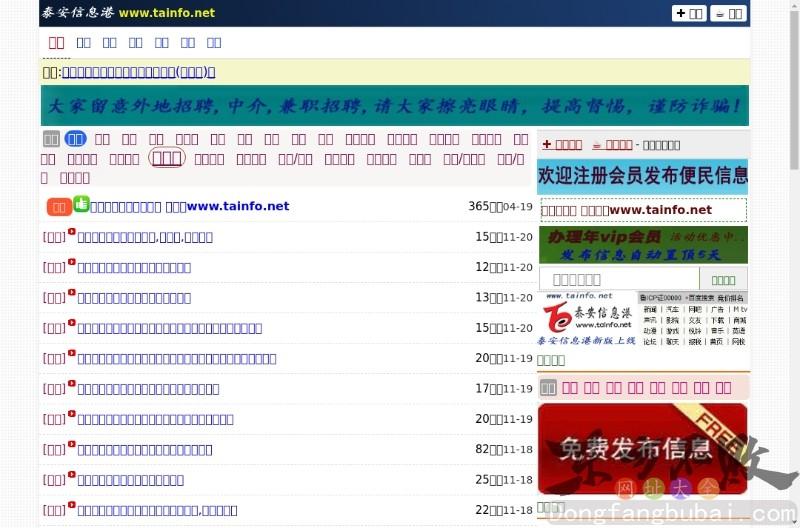Click the green thumbs-up icon on the pinned post
Image resolution: width=800 pixels, height=528 pixels.
(81, 204)
